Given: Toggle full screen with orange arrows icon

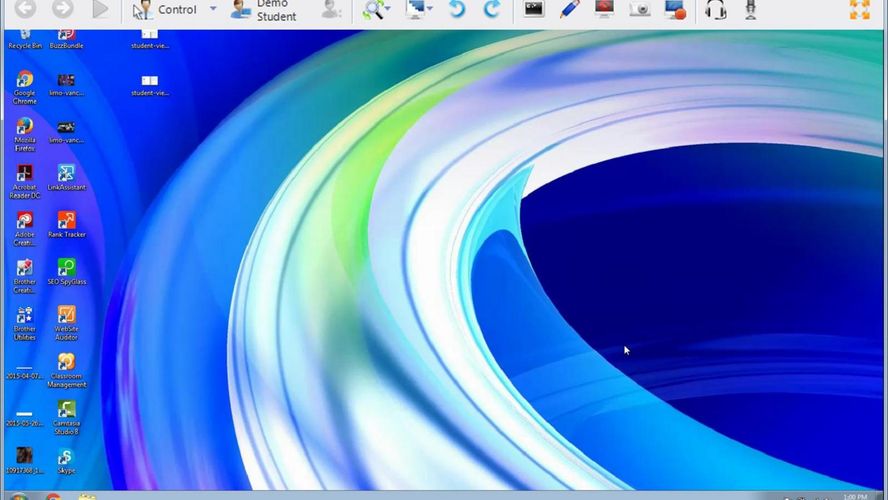Looking at the screenshot, I should click(x=859, y=9).
